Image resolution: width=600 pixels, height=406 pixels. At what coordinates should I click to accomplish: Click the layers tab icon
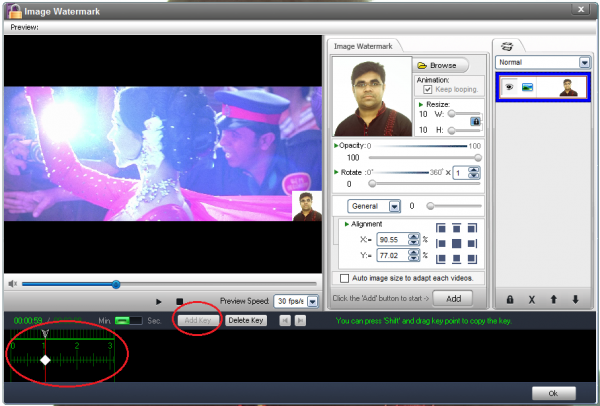[507, 46]
